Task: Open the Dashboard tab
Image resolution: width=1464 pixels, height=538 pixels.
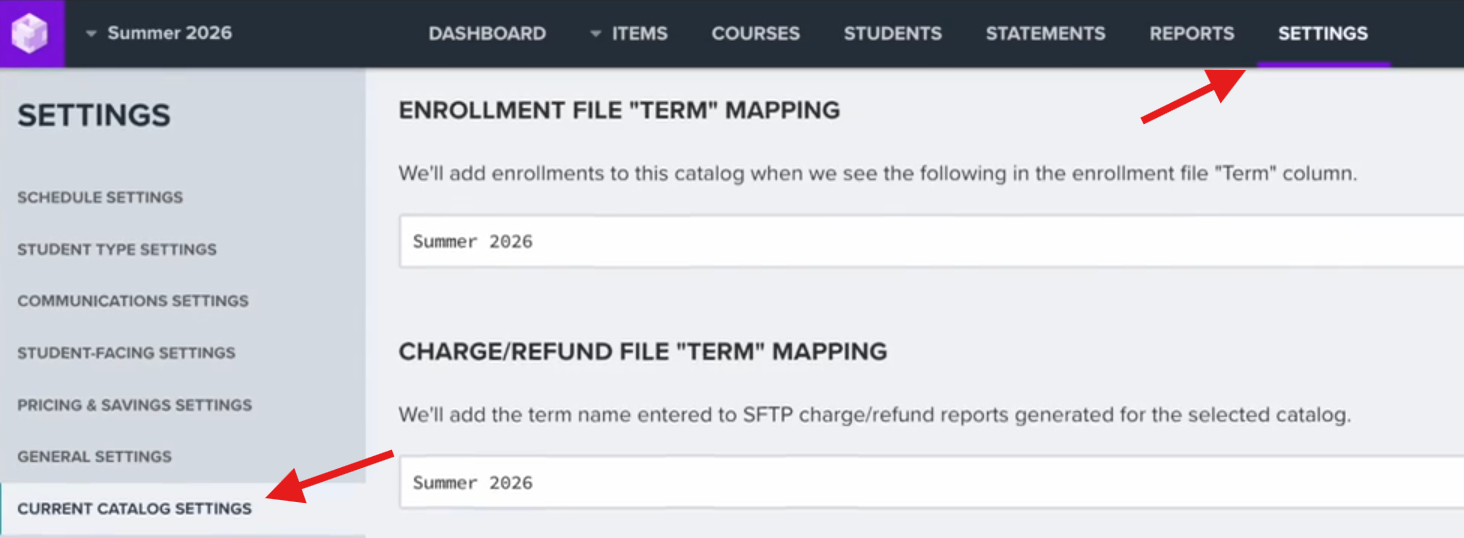Action: click(x=487, y=34)
